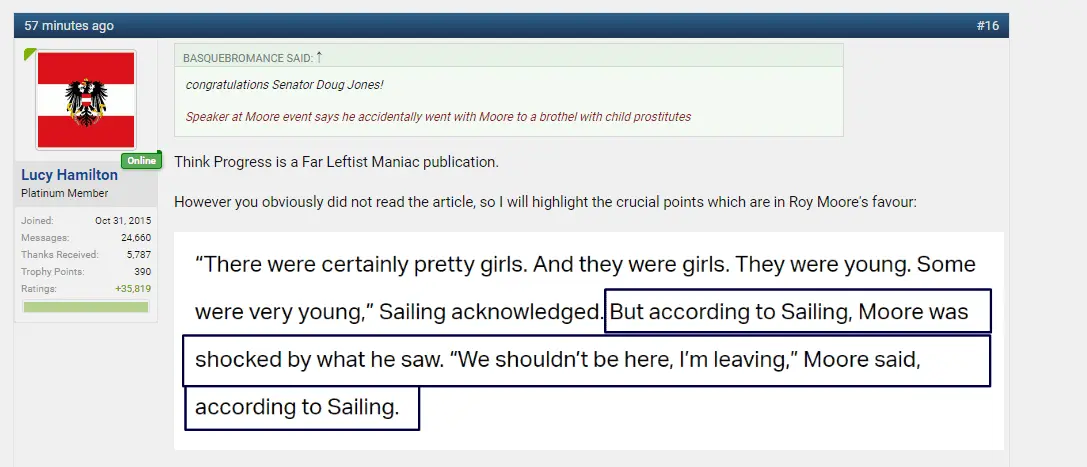Click the 57 minutes ago timestamp

point(69,26)
